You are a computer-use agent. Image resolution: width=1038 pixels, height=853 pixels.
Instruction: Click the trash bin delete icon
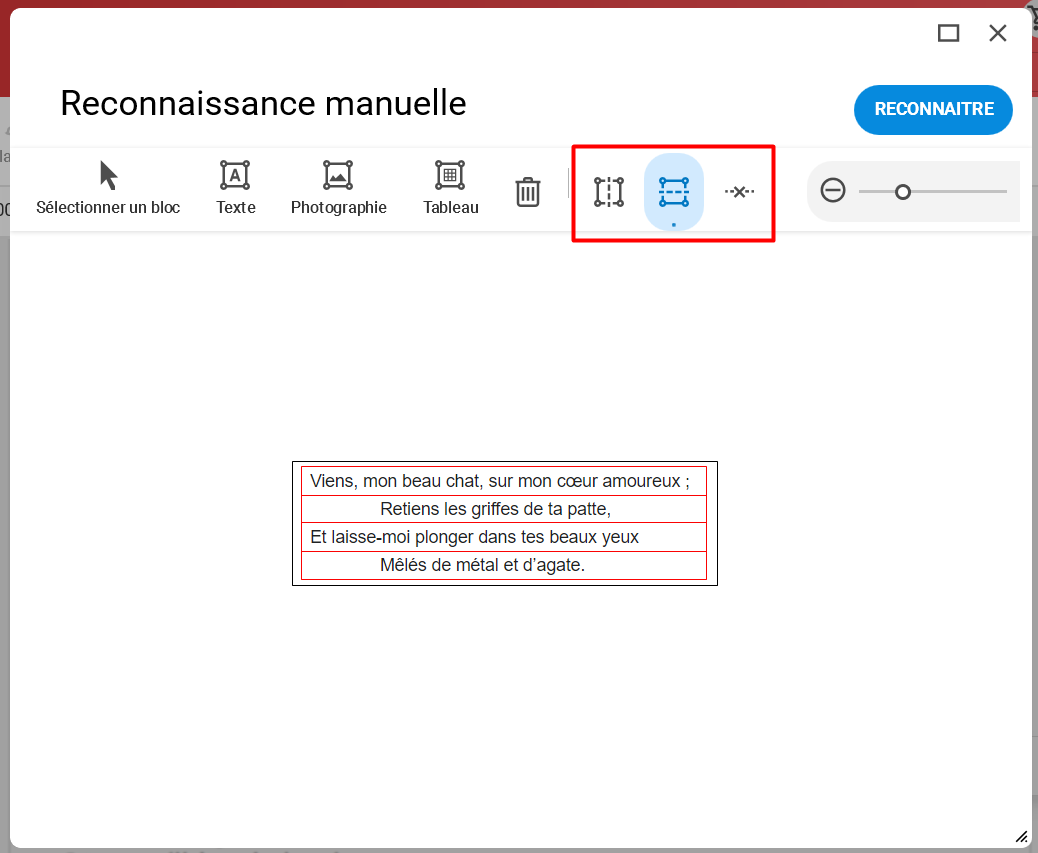click(x=528, y=192)
